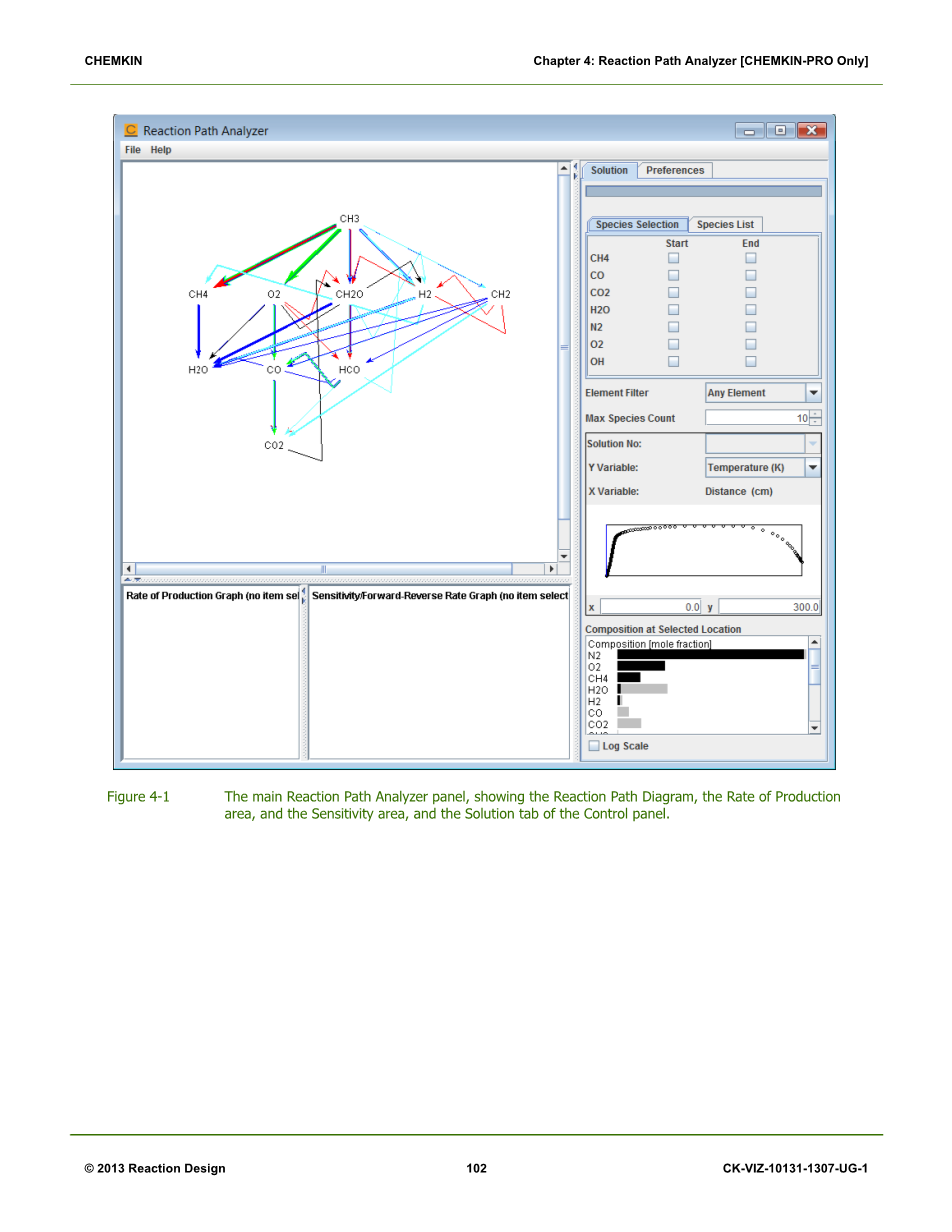
Task: Click diagram horizontal scrollbar right arrow
Action: click(x=551, y=569)
